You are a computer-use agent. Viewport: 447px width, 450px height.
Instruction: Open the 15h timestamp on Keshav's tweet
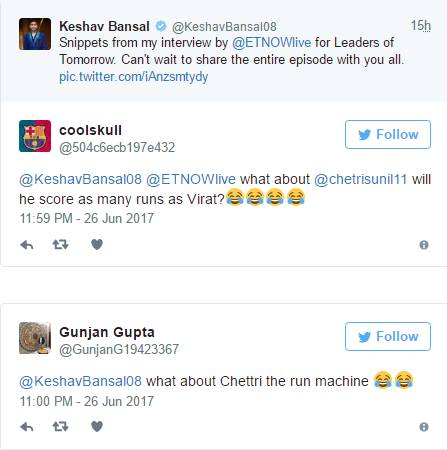(421, 26)
